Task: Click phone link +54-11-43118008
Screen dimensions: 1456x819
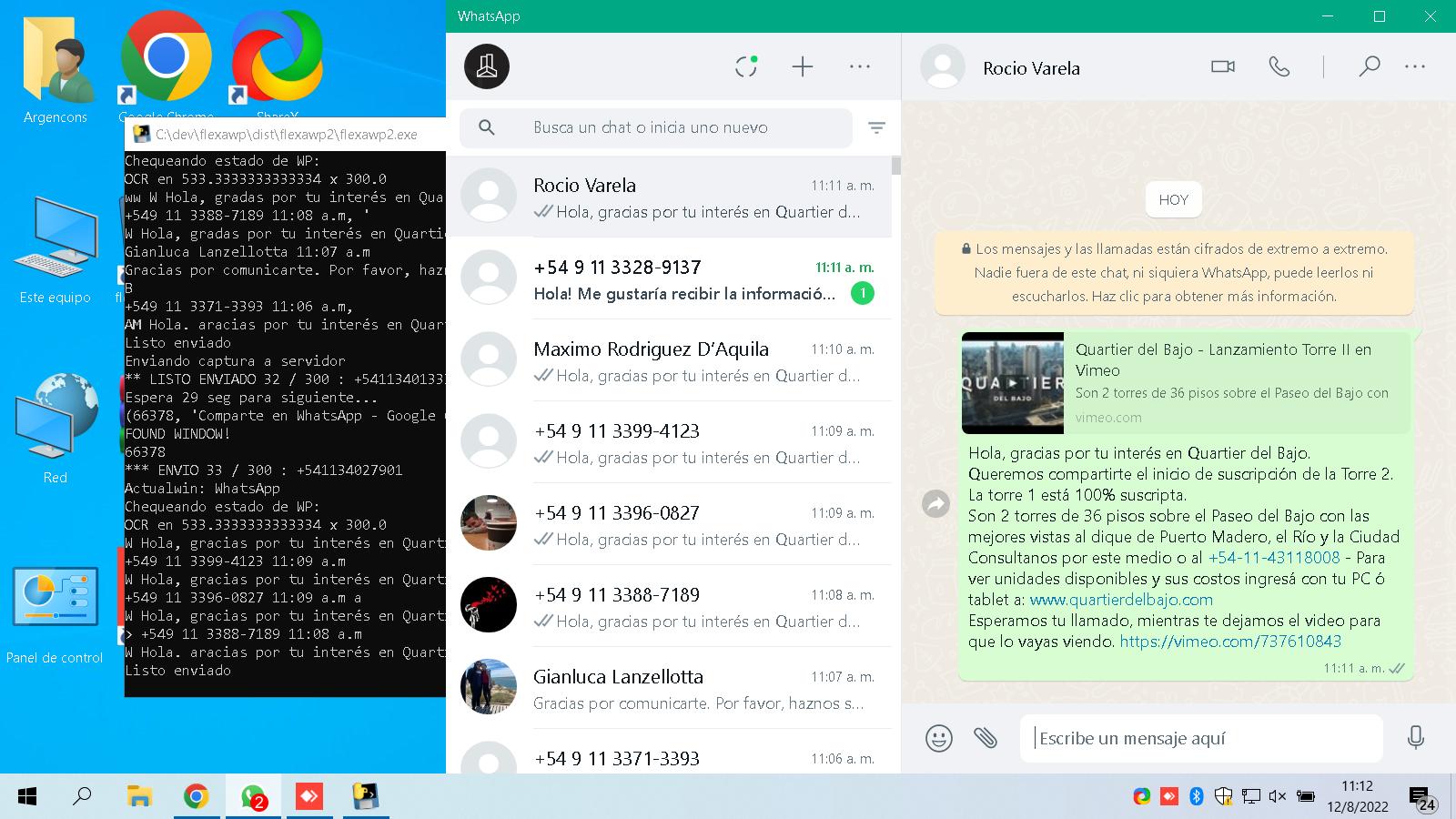Action: point(1274,558)
